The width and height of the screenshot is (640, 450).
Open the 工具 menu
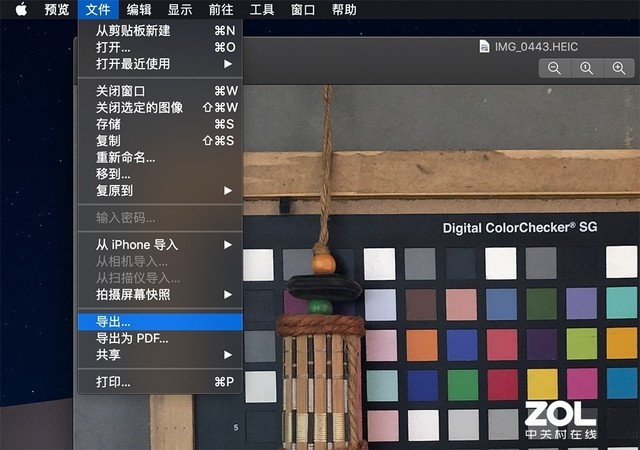262,9
